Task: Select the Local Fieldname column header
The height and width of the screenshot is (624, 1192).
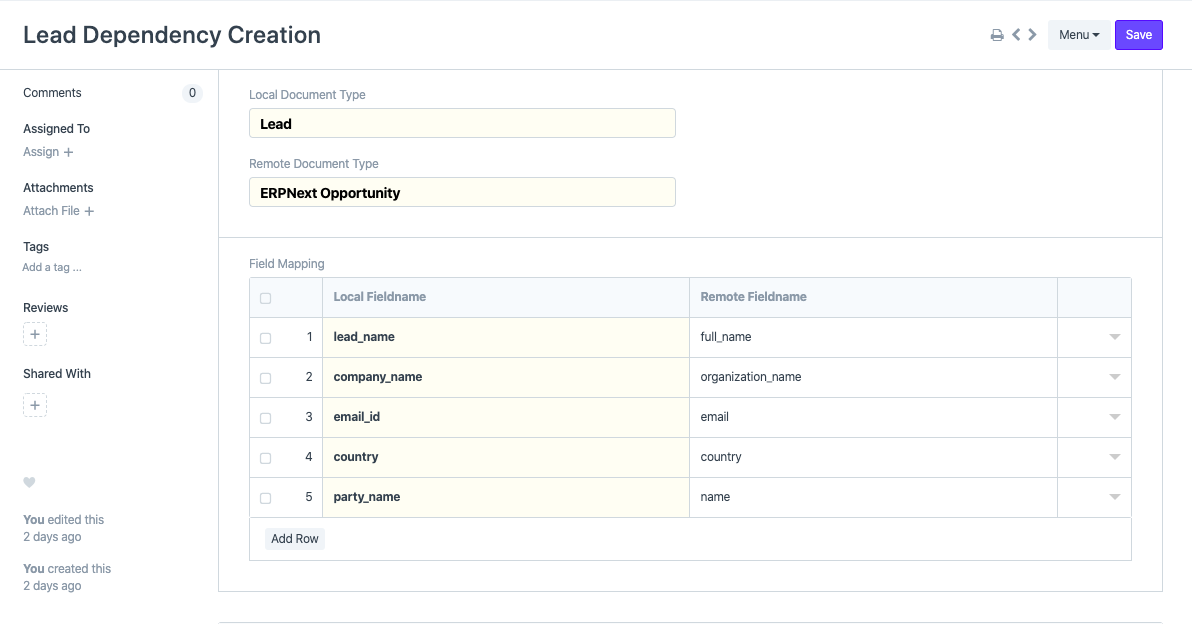Action: pyautogui.click(x=380, y=297)
